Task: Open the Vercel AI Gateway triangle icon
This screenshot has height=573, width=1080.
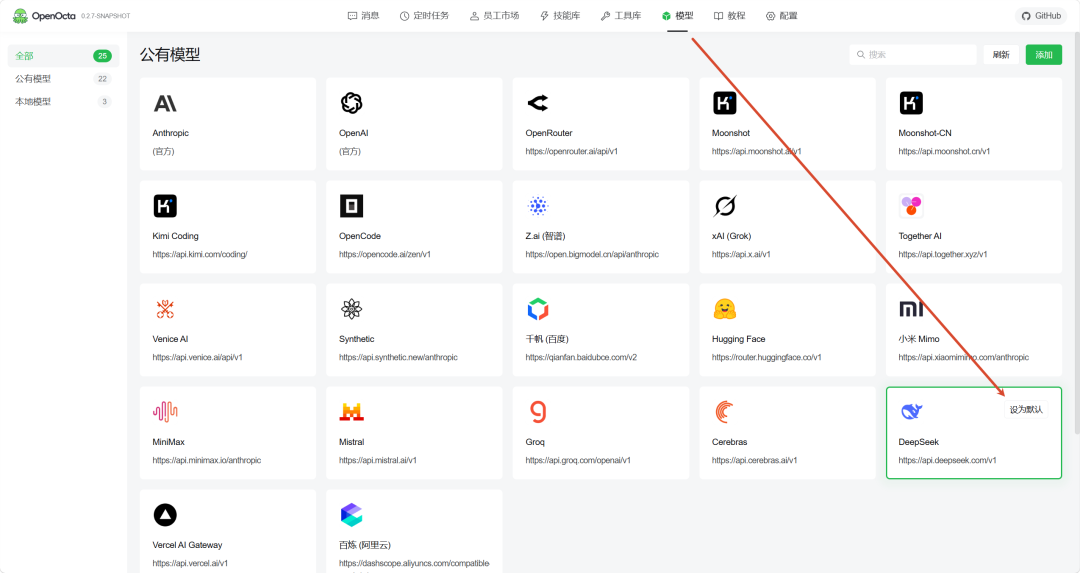Action: pyautogui.click(x=165, y=515)
